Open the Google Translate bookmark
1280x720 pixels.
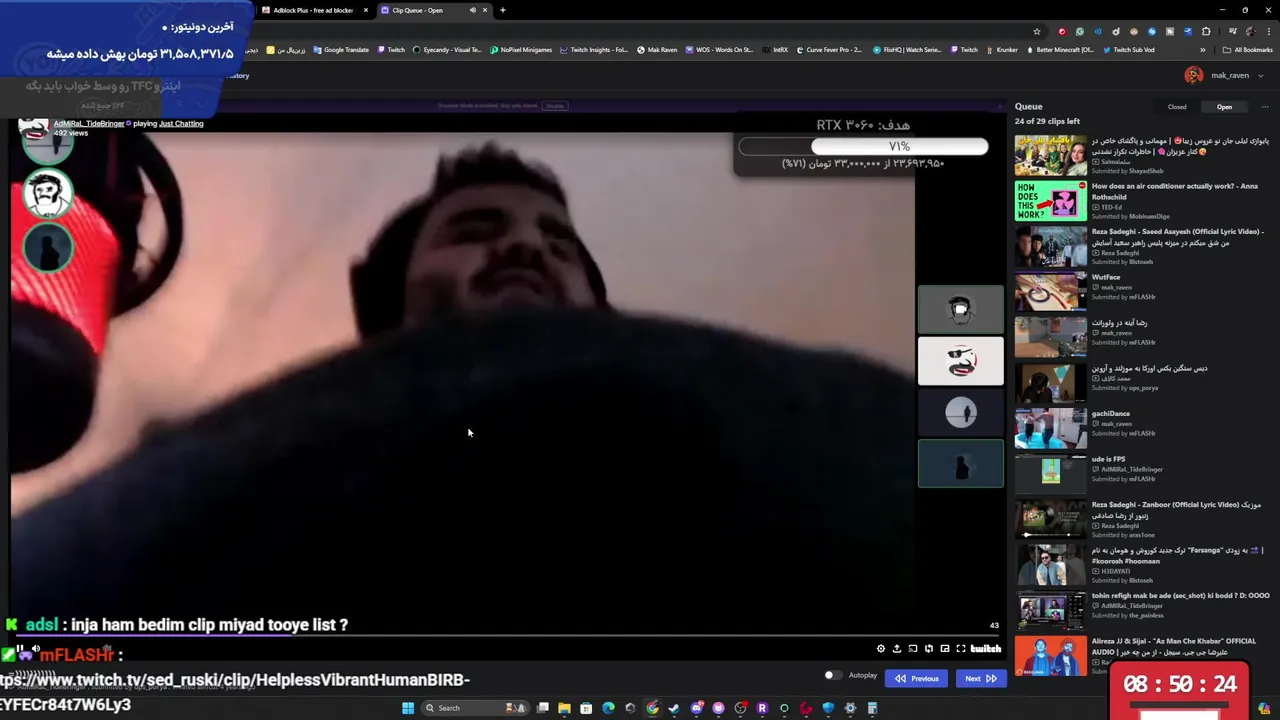341,50
